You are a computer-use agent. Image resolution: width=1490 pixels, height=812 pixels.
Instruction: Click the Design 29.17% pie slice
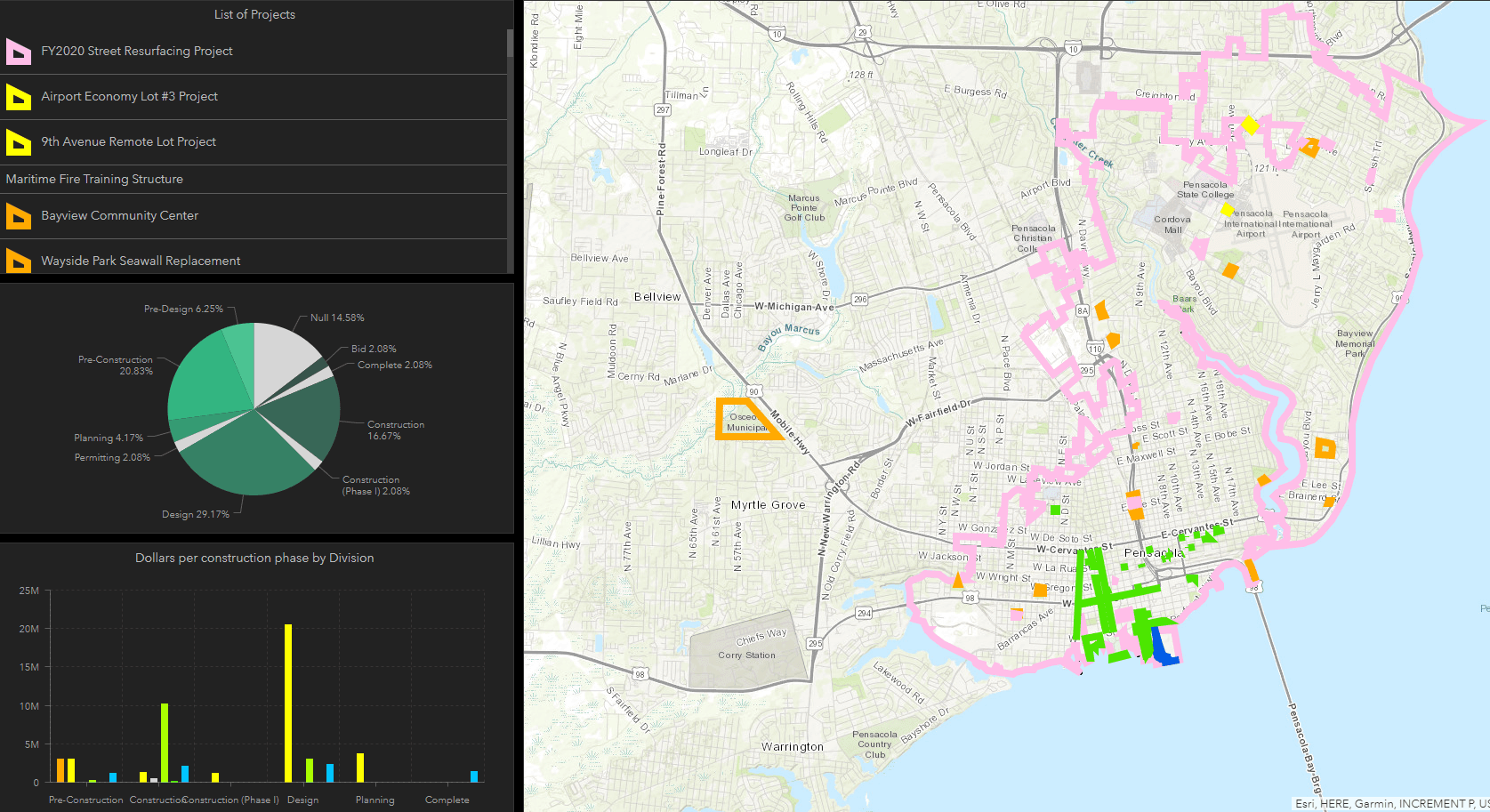[240, 454]
